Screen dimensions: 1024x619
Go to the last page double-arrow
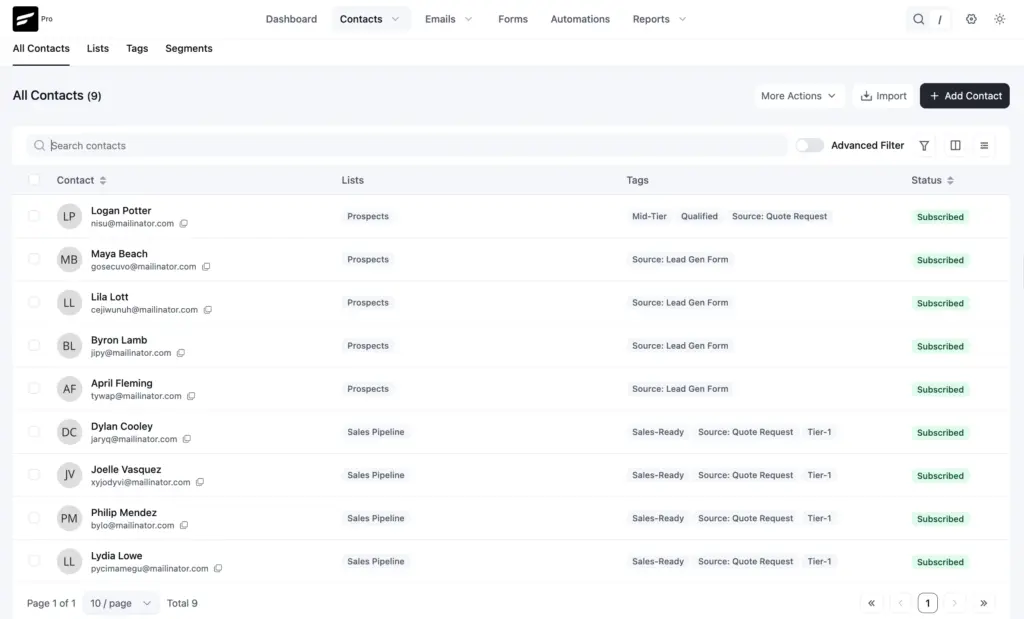pyautogui.click(x=984, y=603)
